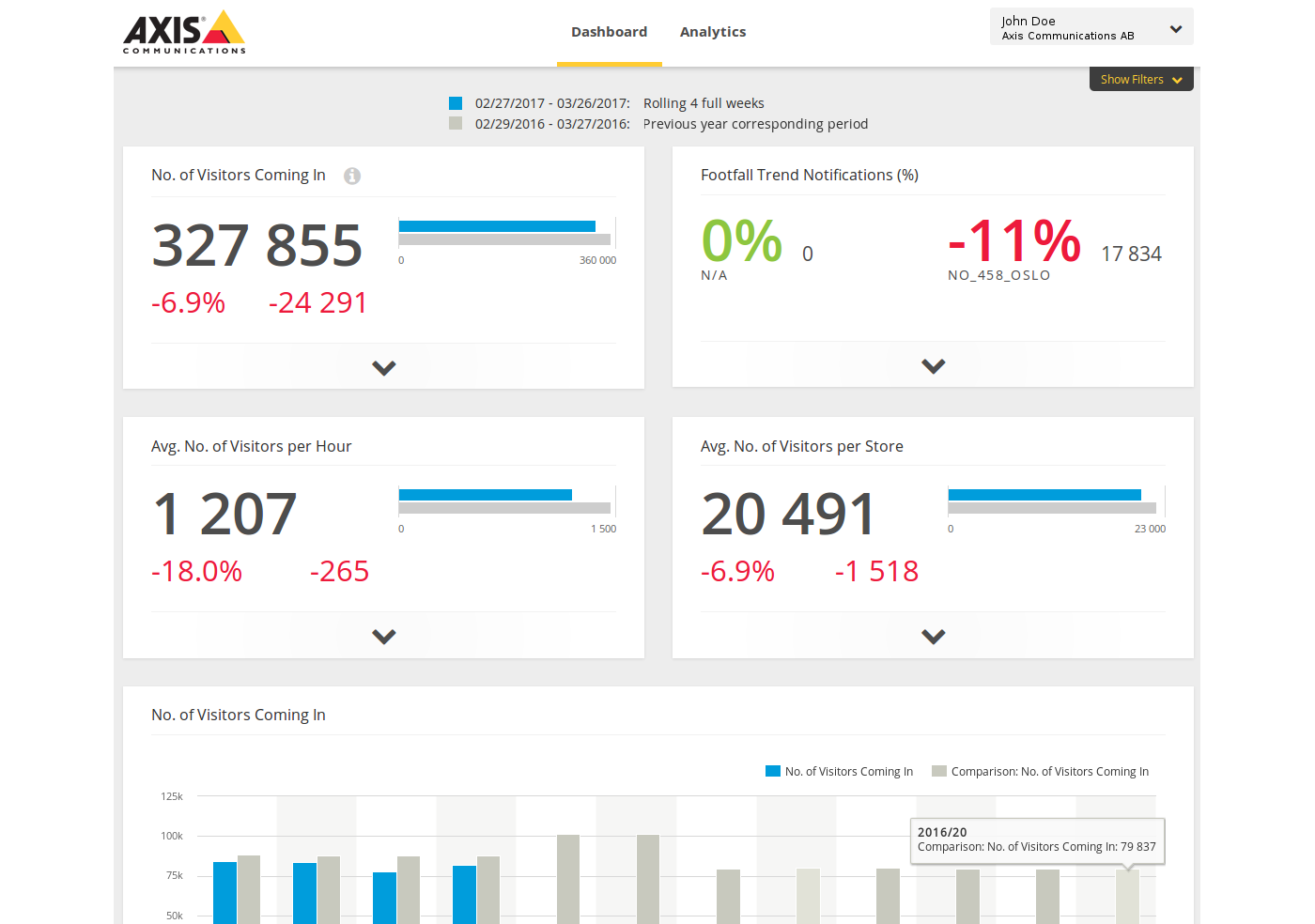Expand the Avg. Visitors per Hour card
1315x924 pixels.
pos(383,637)
